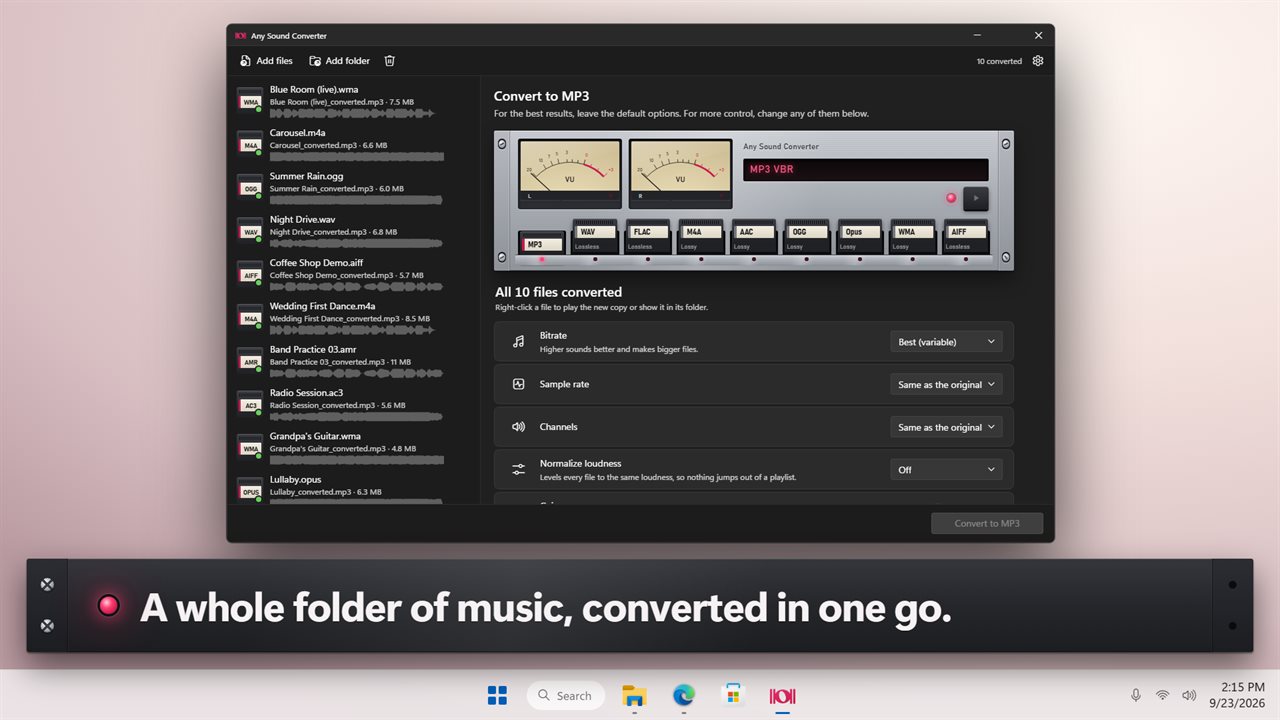
Task: Click the Summer Rain waveform preview
Action: pyautogui.click(x=356, y=200)
